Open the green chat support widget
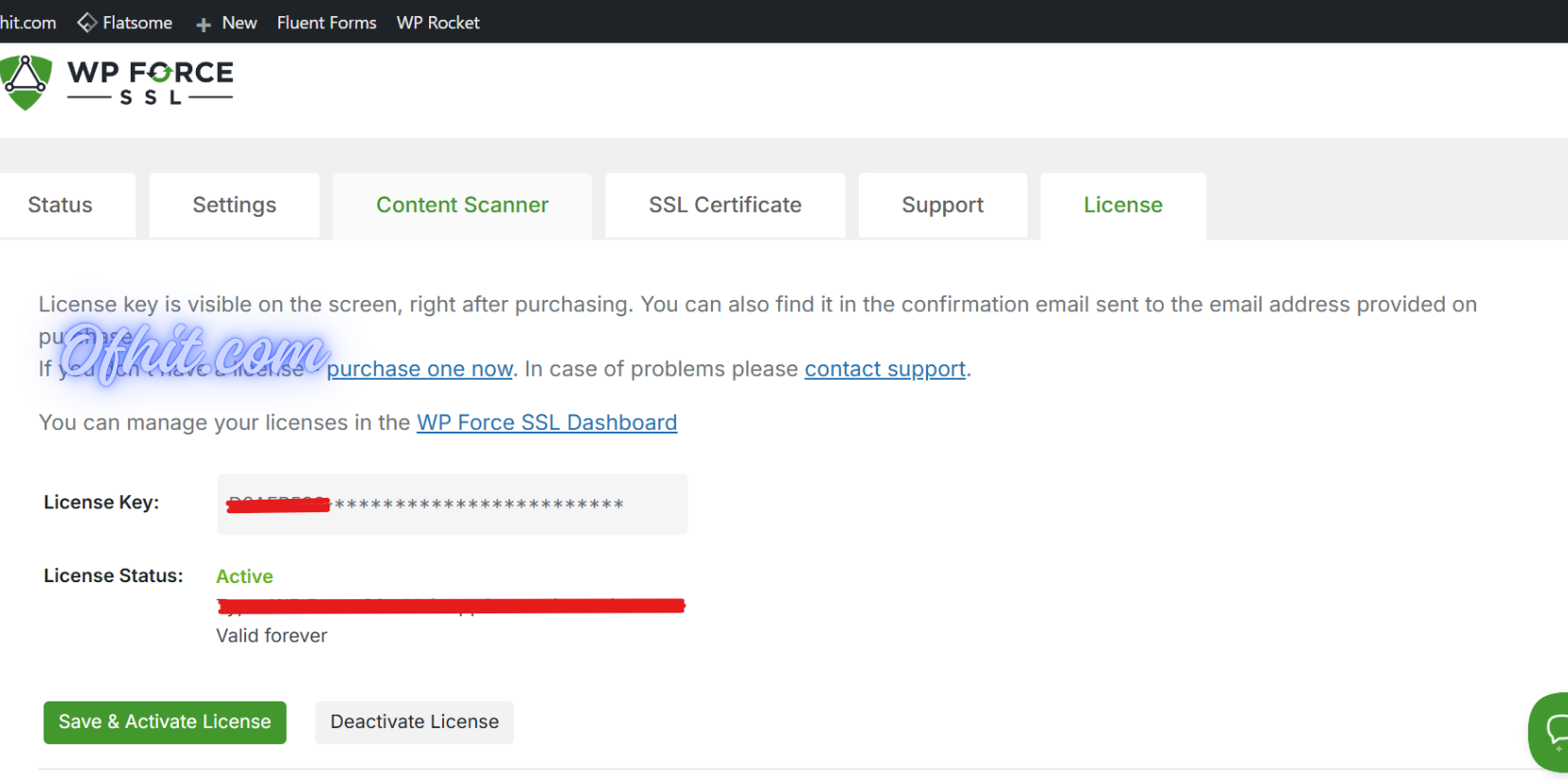This screenshot has height=780, width=1568. (1551, 731)
